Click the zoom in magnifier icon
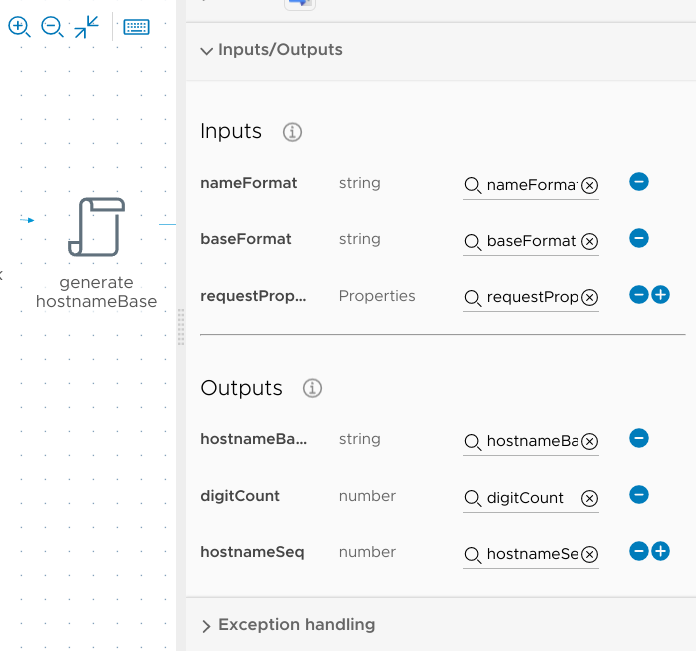Image resolution: width=696 pixels, height=651 pixels. tap(19, 27)
